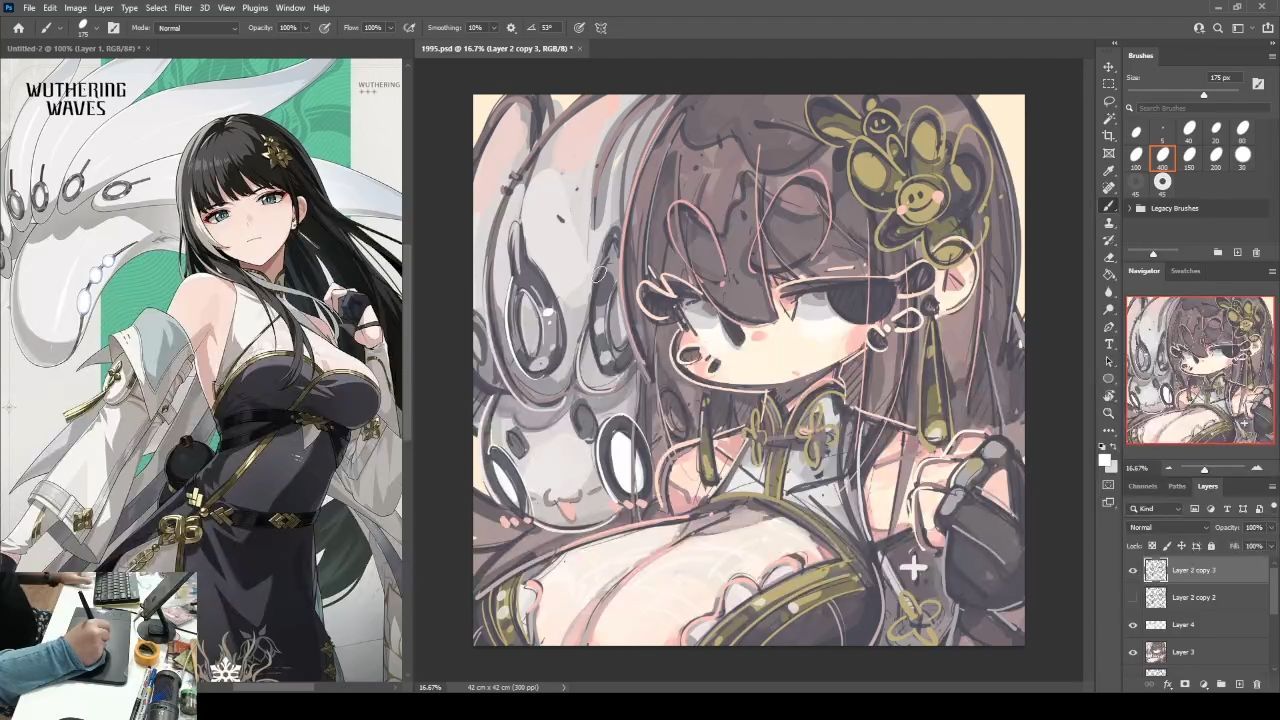Select the Eraser tool

tap(1109, 257)
